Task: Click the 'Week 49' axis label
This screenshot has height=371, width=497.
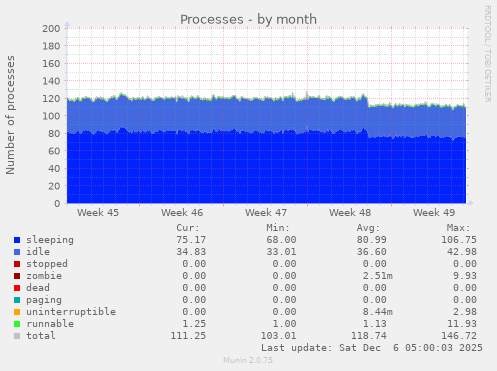Action: 434,213
